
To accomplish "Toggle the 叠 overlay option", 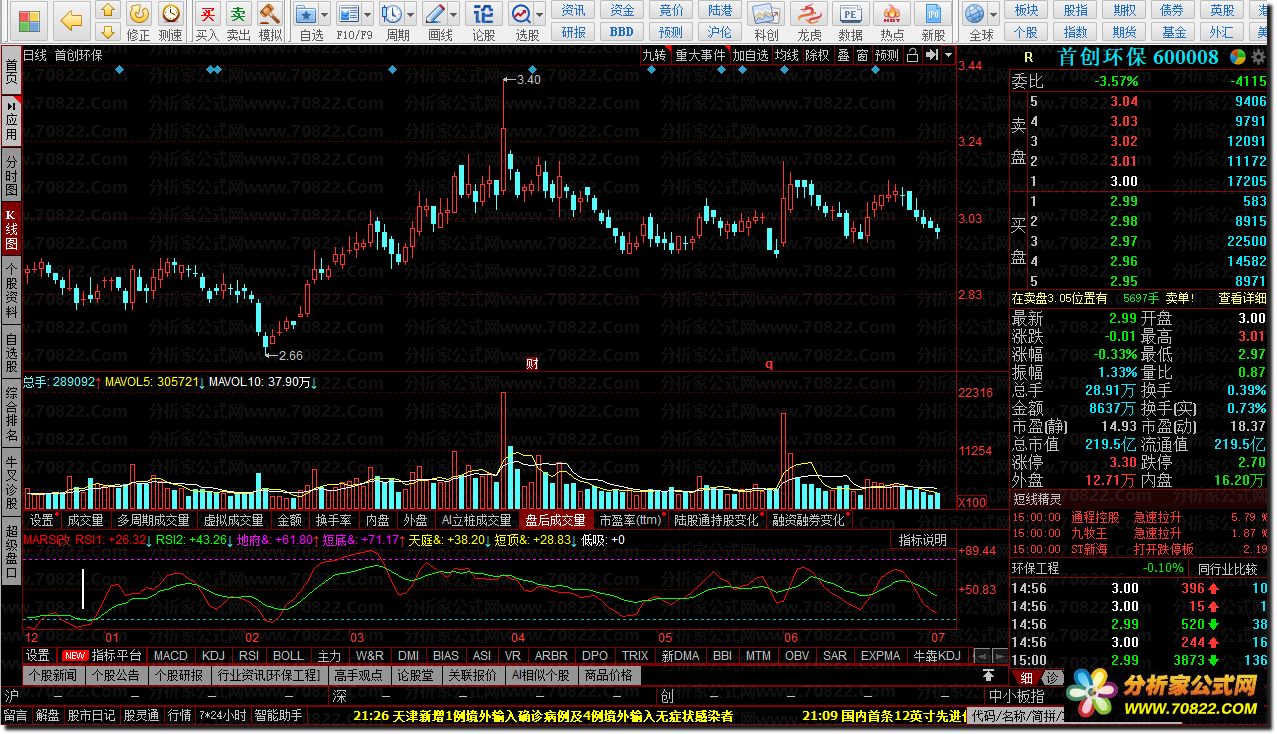I will pyautogui.click(x=843, y=56).
